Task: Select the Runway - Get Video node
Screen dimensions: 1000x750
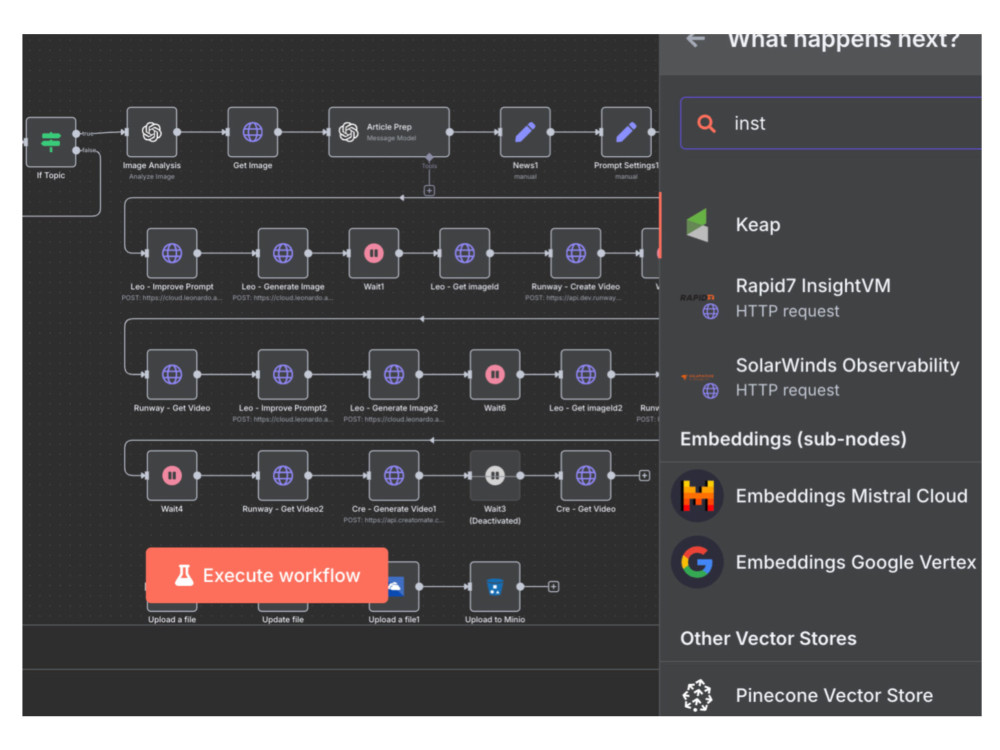Action: (x=172, y=374)
